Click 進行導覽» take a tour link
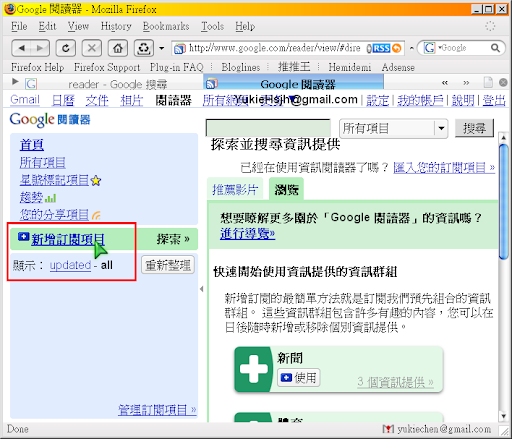Viewport: 512px width, 439px height. point(248,233)
